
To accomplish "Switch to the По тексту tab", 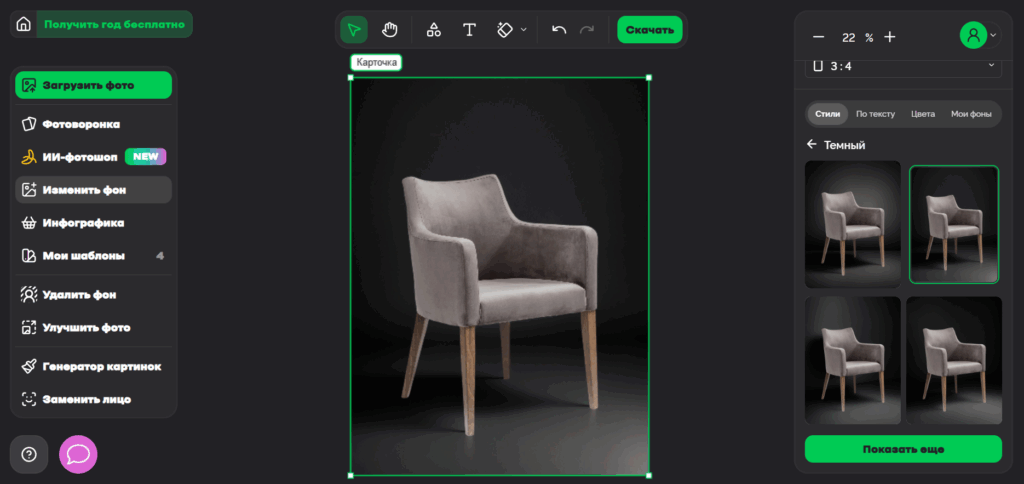I will click(x=875, y=114).
